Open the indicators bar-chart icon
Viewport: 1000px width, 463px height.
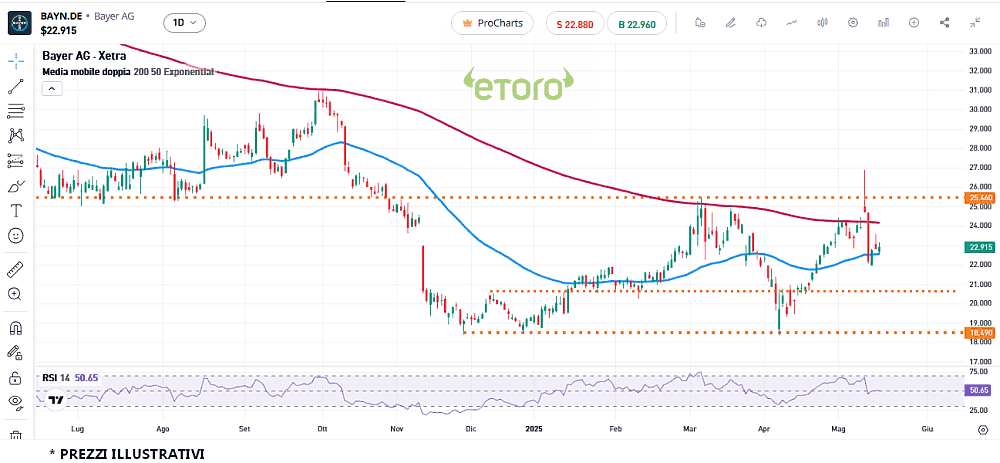pos(883,23)
